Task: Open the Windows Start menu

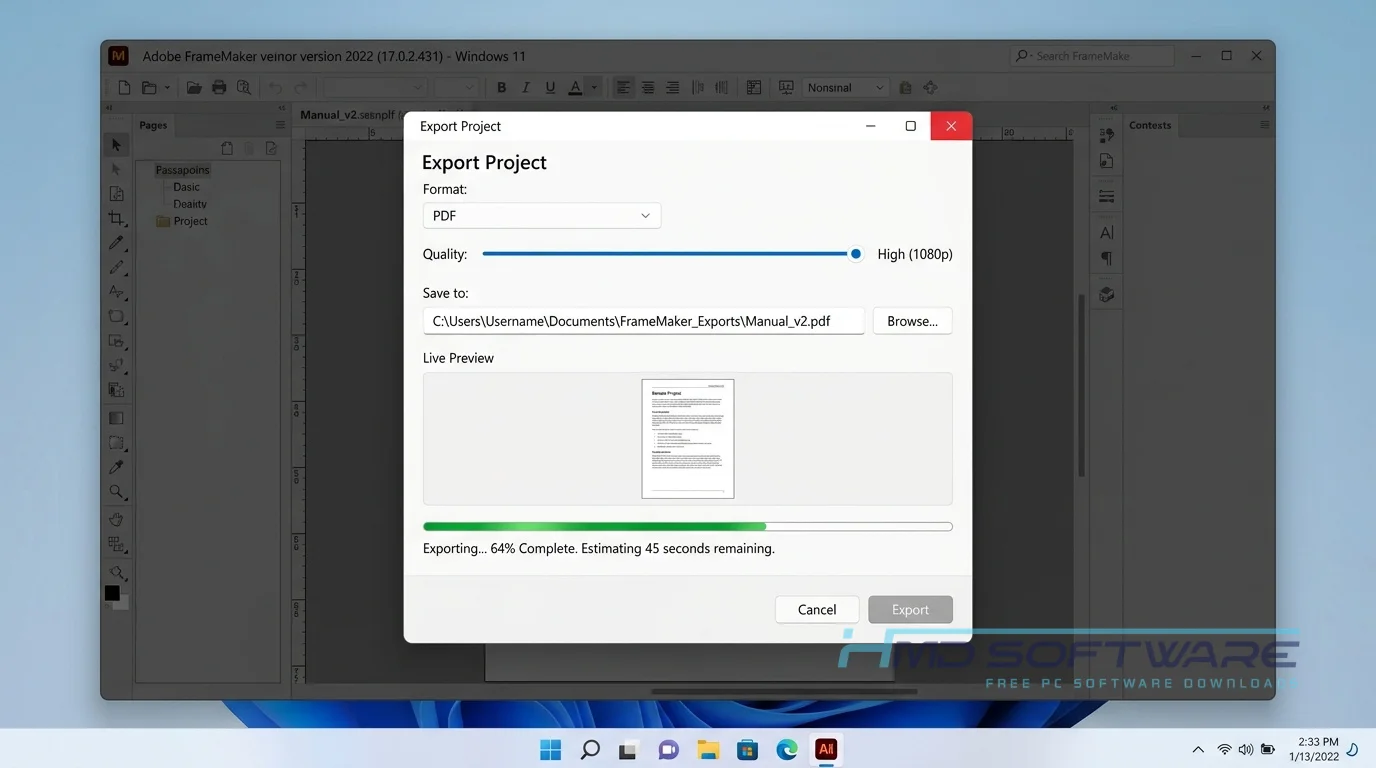Action: tap(550, 749)
